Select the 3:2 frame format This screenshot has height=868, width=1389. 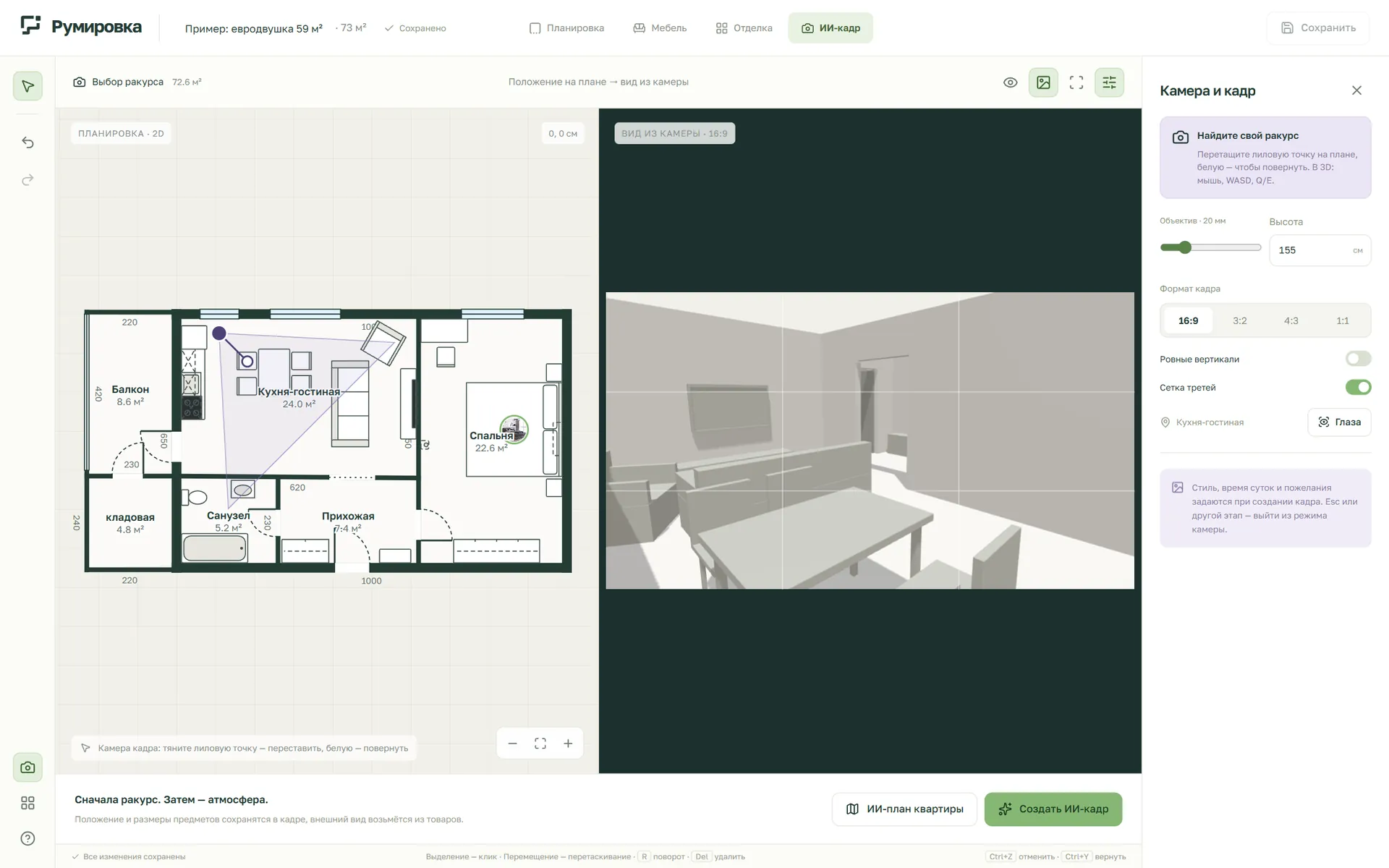pyautogui.click(x=1239, y=320)
